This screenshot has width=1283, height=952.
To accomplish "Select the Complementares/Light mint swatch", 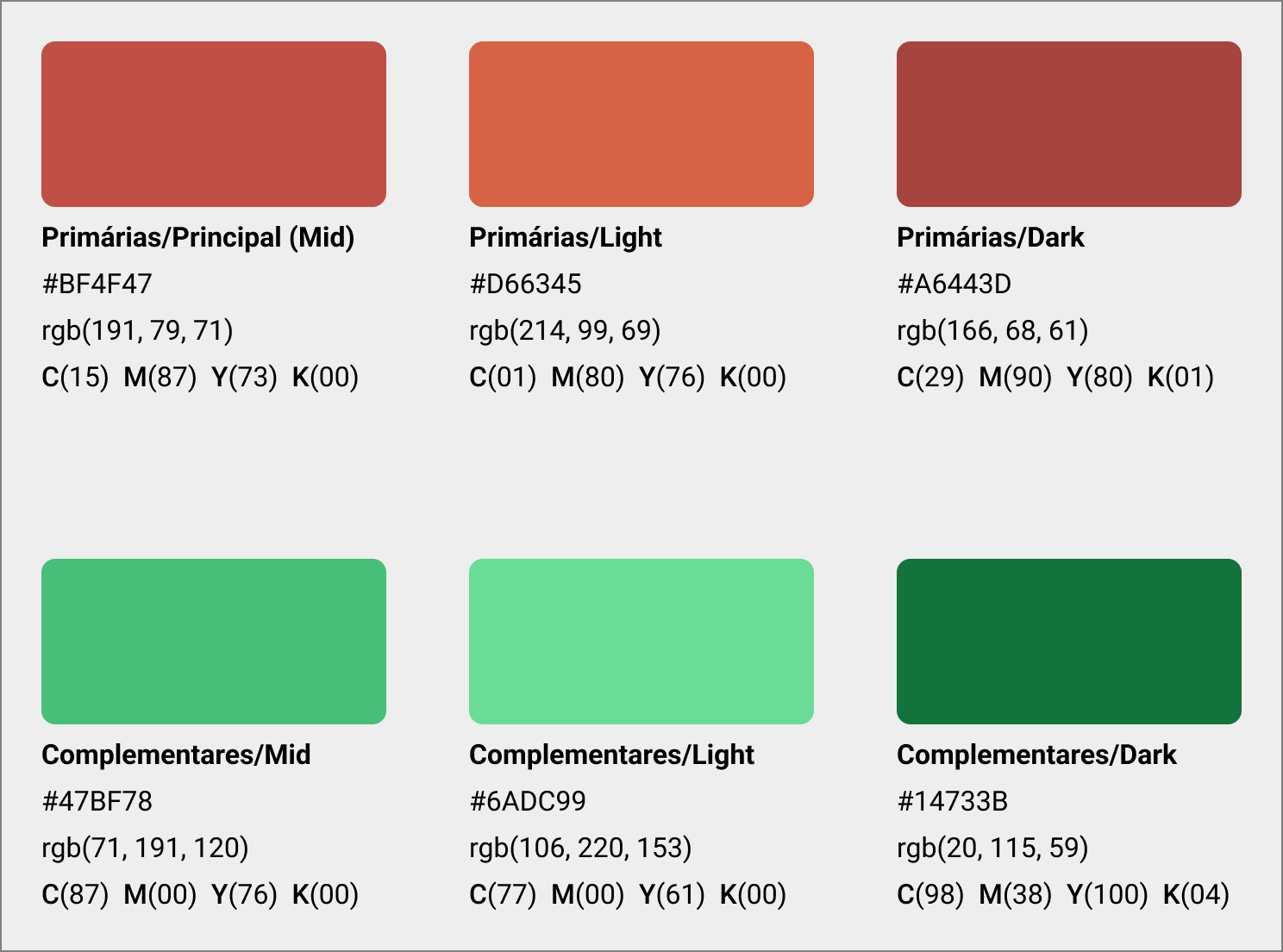I will [641, 642].
